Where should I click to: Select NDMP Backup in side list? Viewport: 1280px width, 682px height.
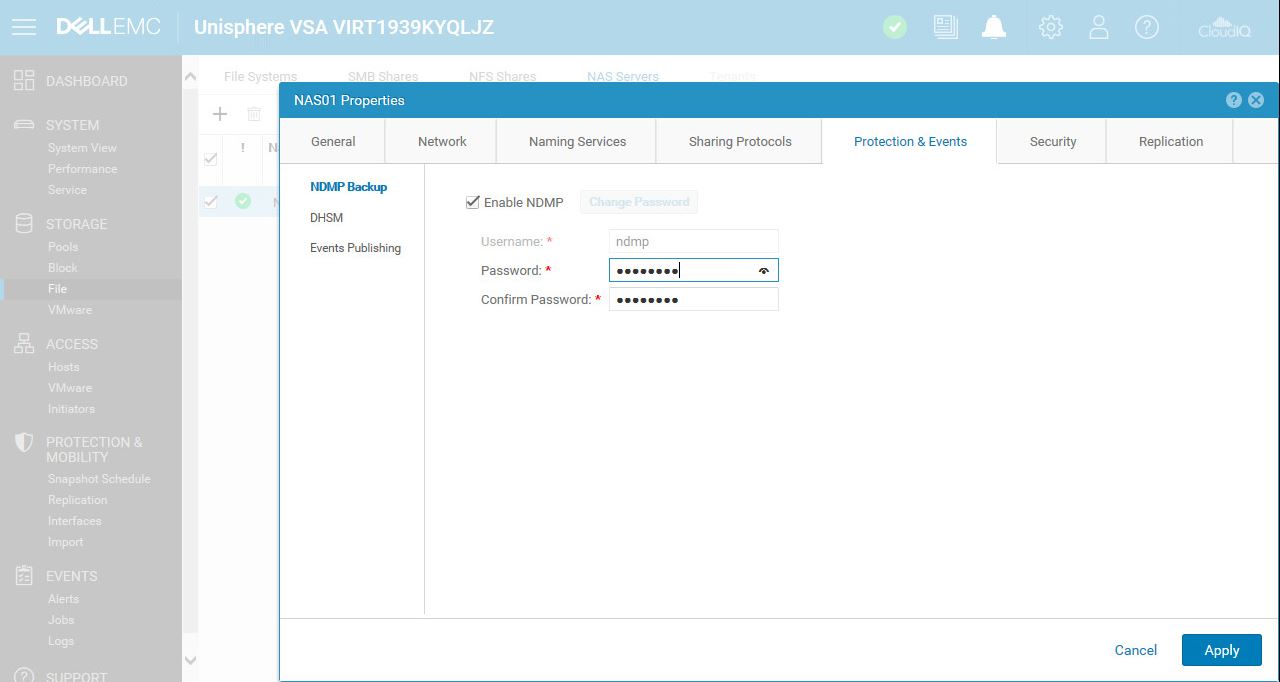pos(348,187)
